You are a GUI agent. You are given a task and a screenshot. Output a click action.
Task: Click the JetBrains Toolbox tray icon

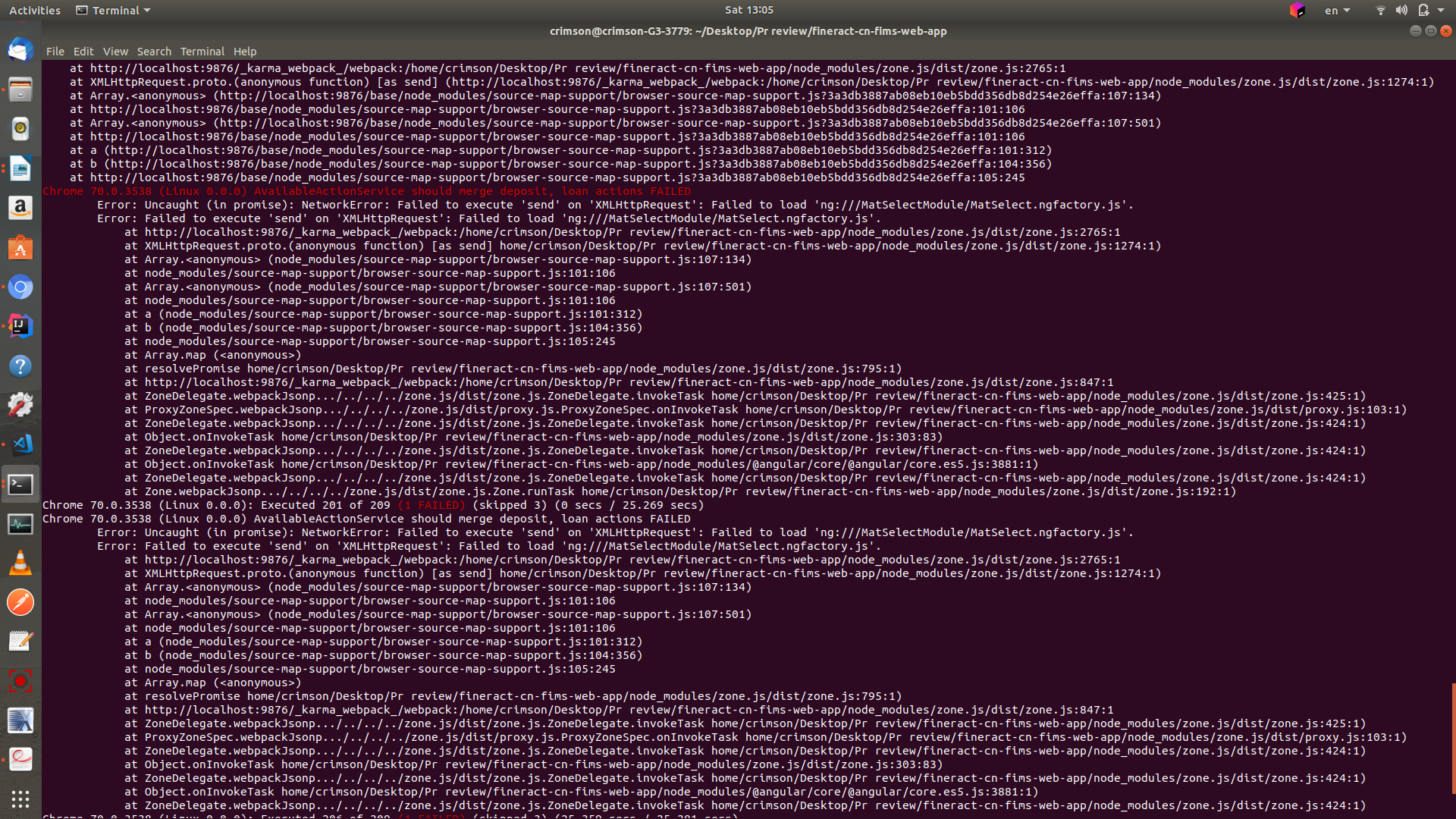coord(1297,10)
